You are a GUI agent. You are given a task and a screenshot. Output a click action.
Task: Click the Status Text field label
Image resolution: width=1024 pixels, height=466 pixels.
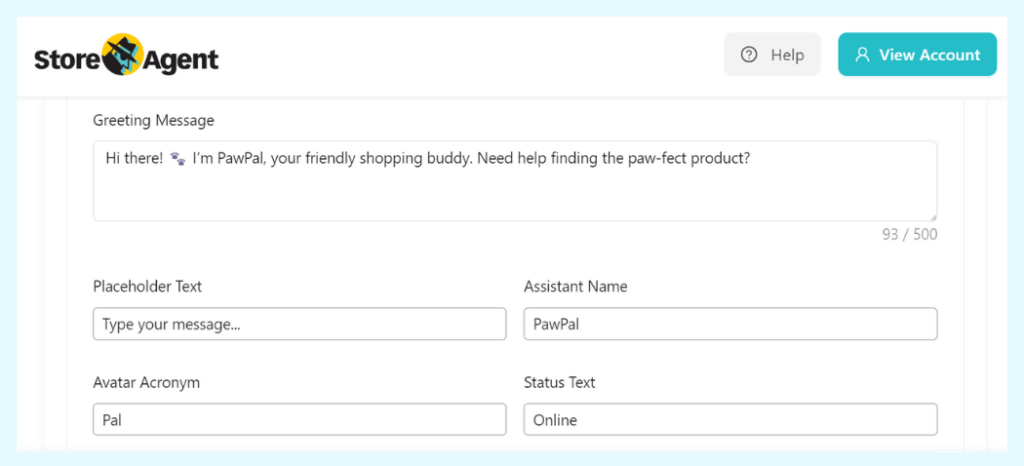[559, 382]
